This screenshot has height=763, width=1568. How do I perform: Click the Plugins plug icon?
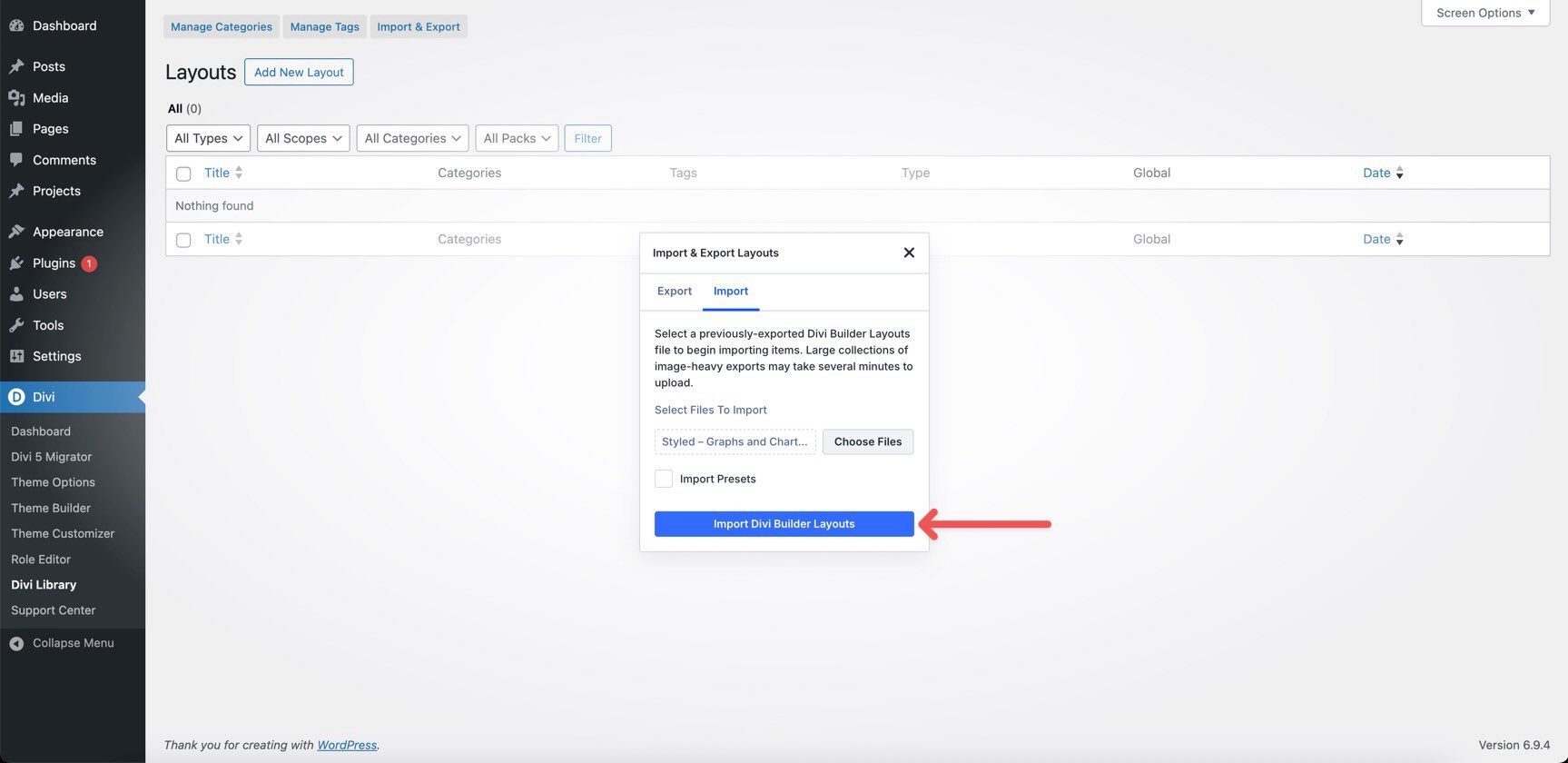[16, 263]
